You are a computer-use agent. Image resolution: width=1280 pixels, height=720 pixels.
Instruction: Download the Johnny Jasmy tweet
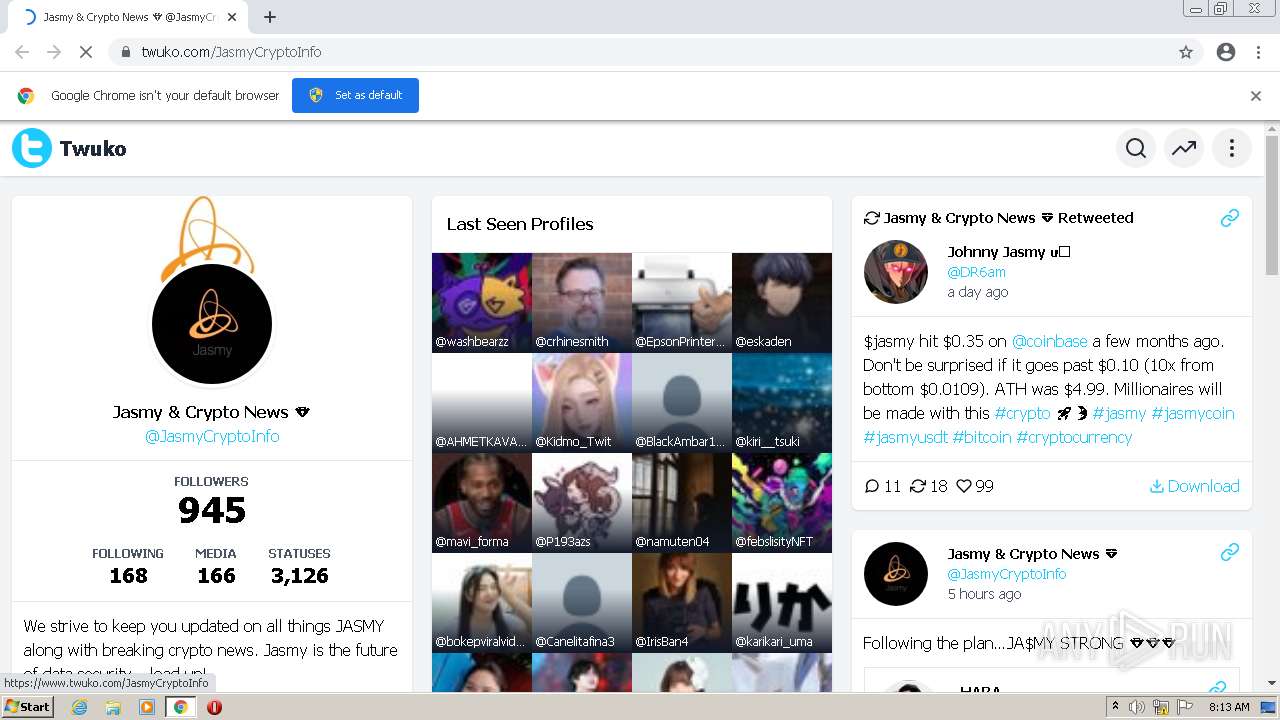coord(1194,486)
